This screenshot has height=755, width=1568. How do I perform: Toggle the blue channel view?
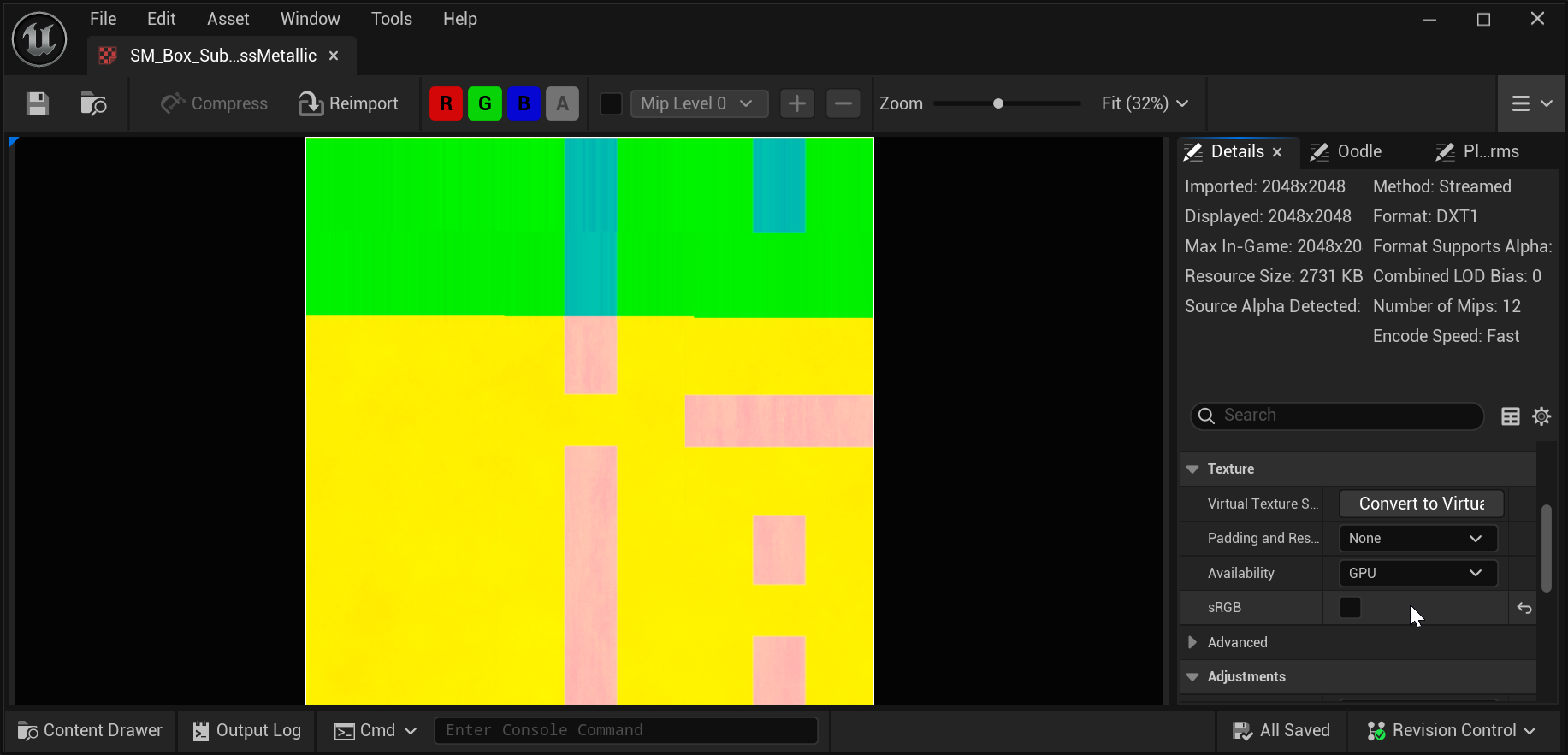[524, 103]
